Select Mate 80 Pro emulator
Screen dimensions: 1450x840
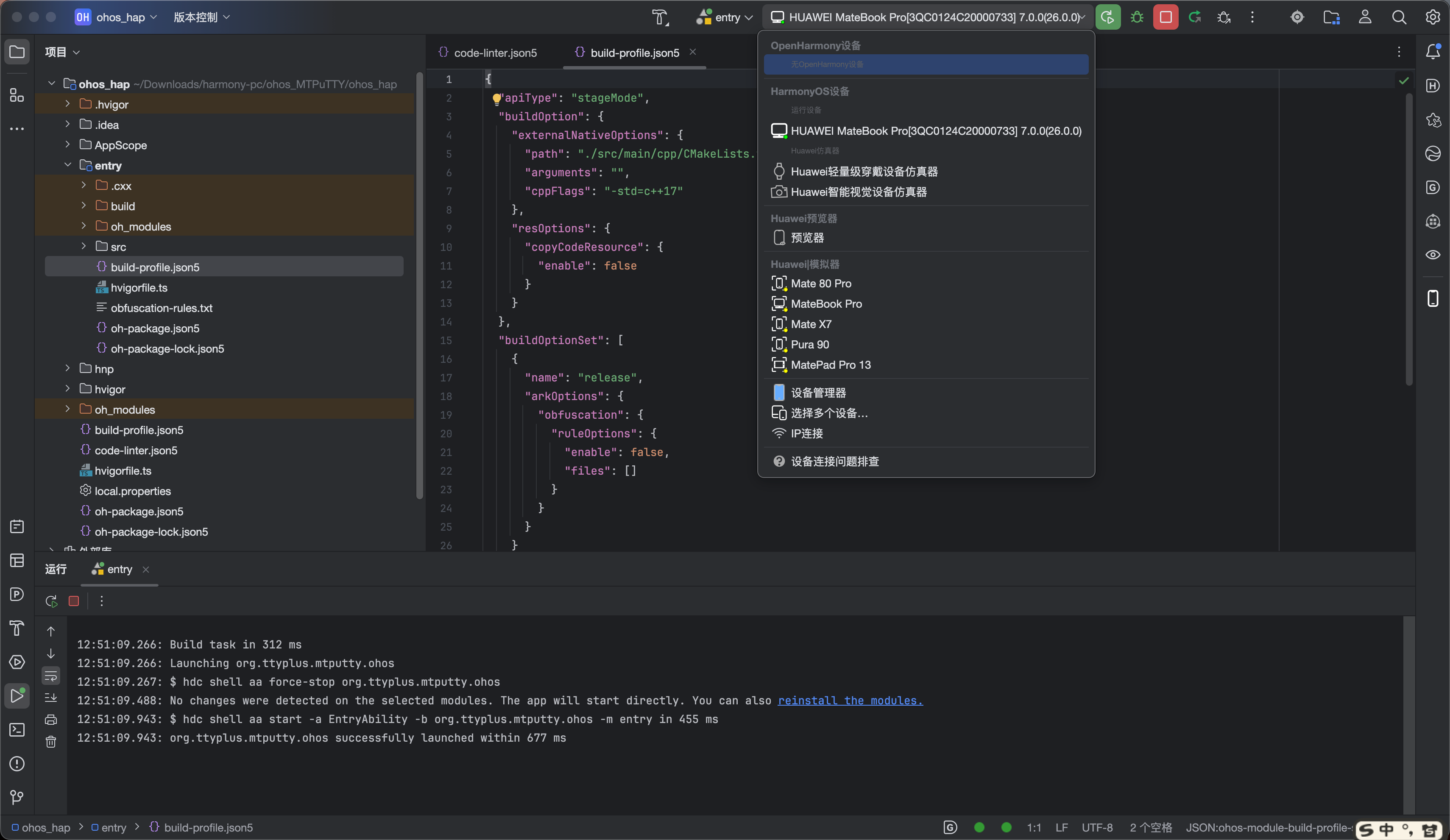tap(926, 283)
